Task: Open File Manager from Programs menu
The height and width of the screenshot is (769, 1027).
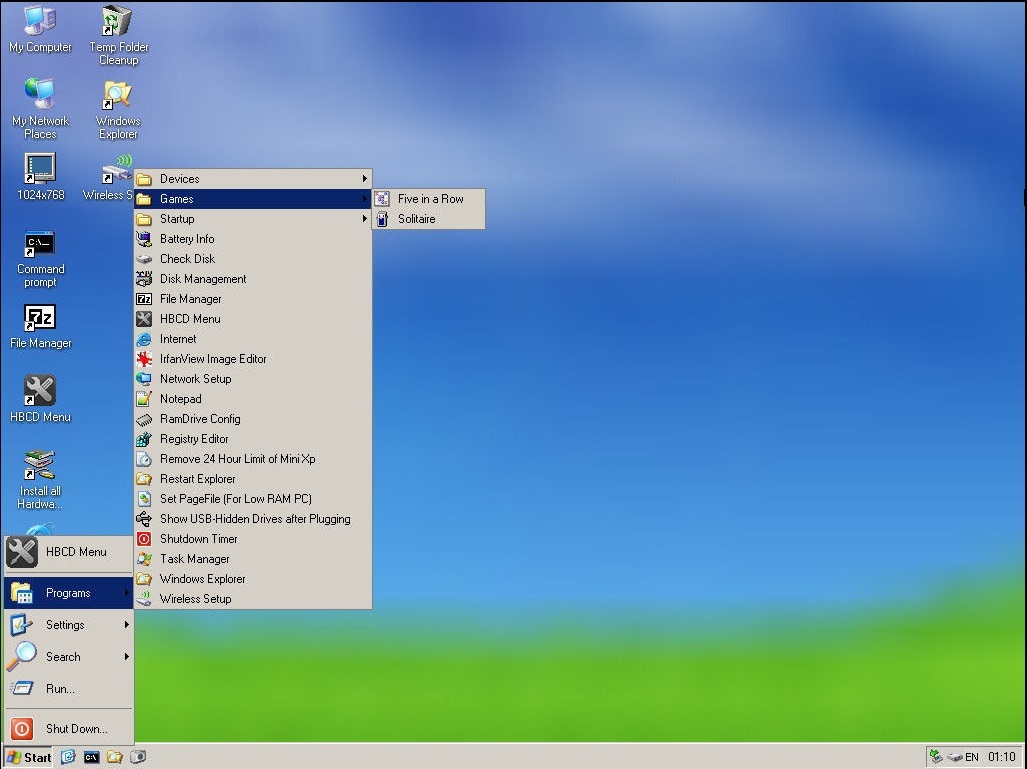Action: (x=253, y=299)
